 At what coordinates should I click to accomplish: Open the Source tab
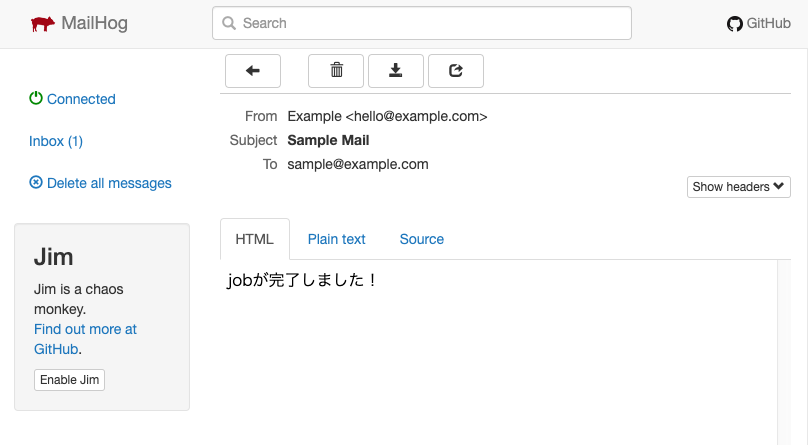[x=421, y=239]
